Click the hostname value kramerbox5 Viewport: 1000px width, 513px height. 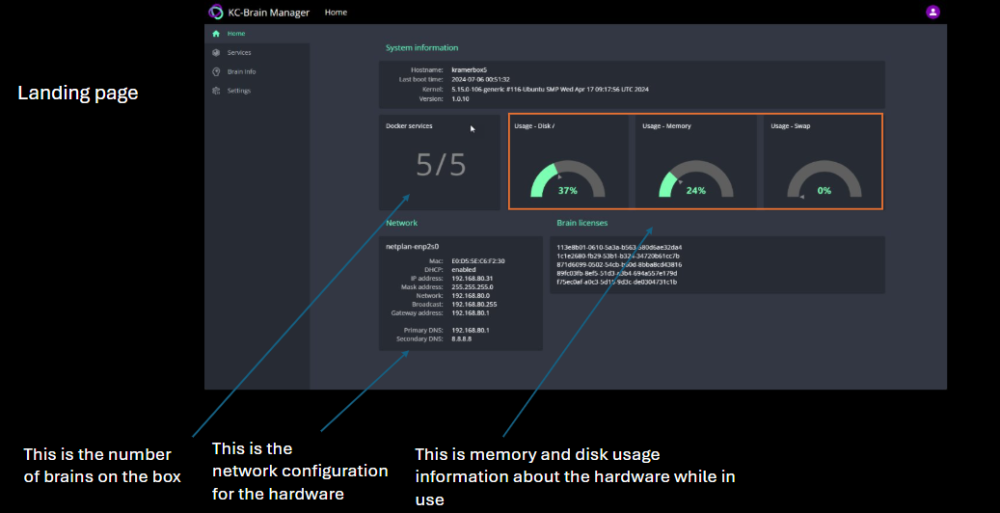coord(469,70)
